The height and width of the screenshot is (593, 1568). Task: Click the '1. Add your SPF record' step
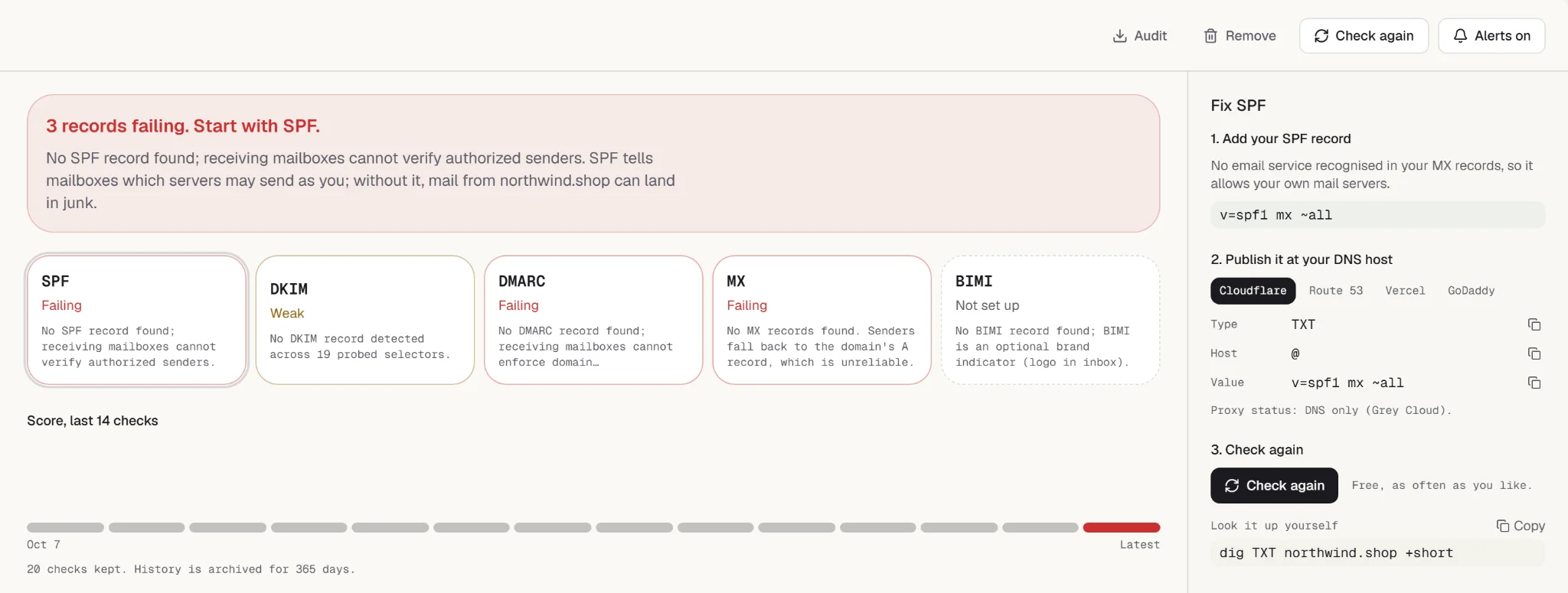point(1280,138)
